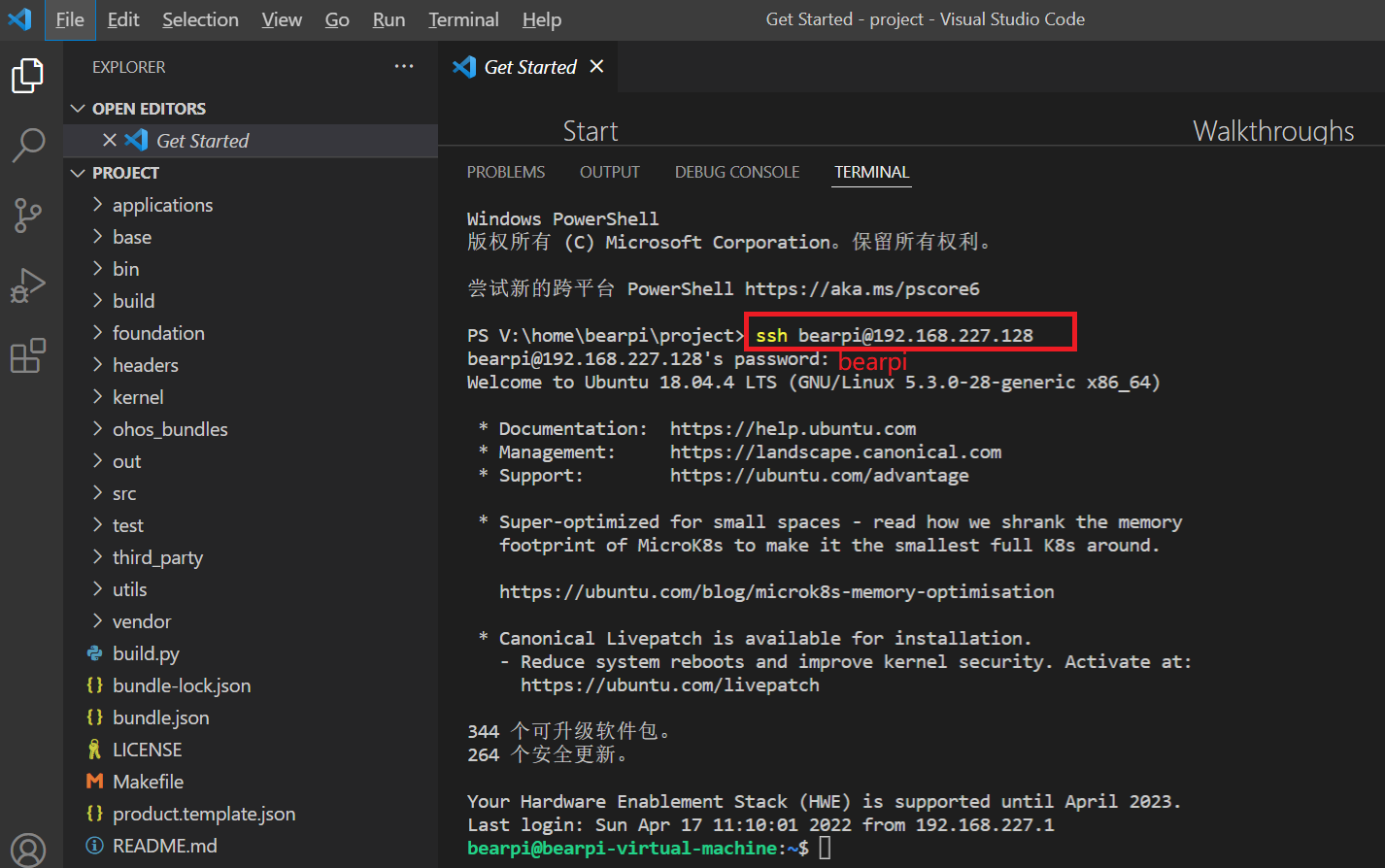
Task: Click the Makefile M icon
Action: [x=94, y=782]
